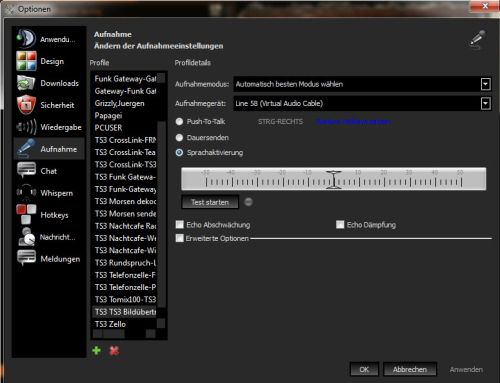Switch to the Chat section label
Image resolution: width=500 pixels, height=383 pixels.
pyautogui.click(x=49, y=171)
